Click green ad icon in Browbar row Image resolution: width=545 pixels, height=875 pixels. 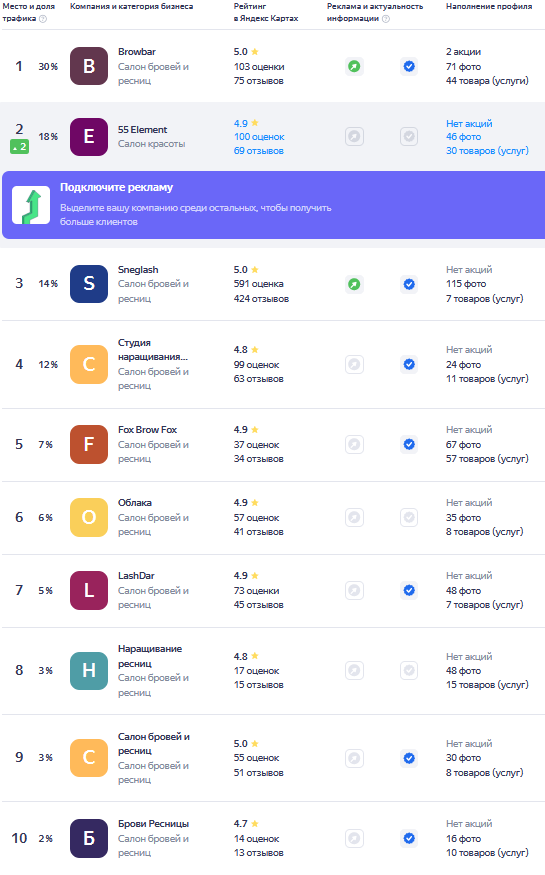[354, 66]
